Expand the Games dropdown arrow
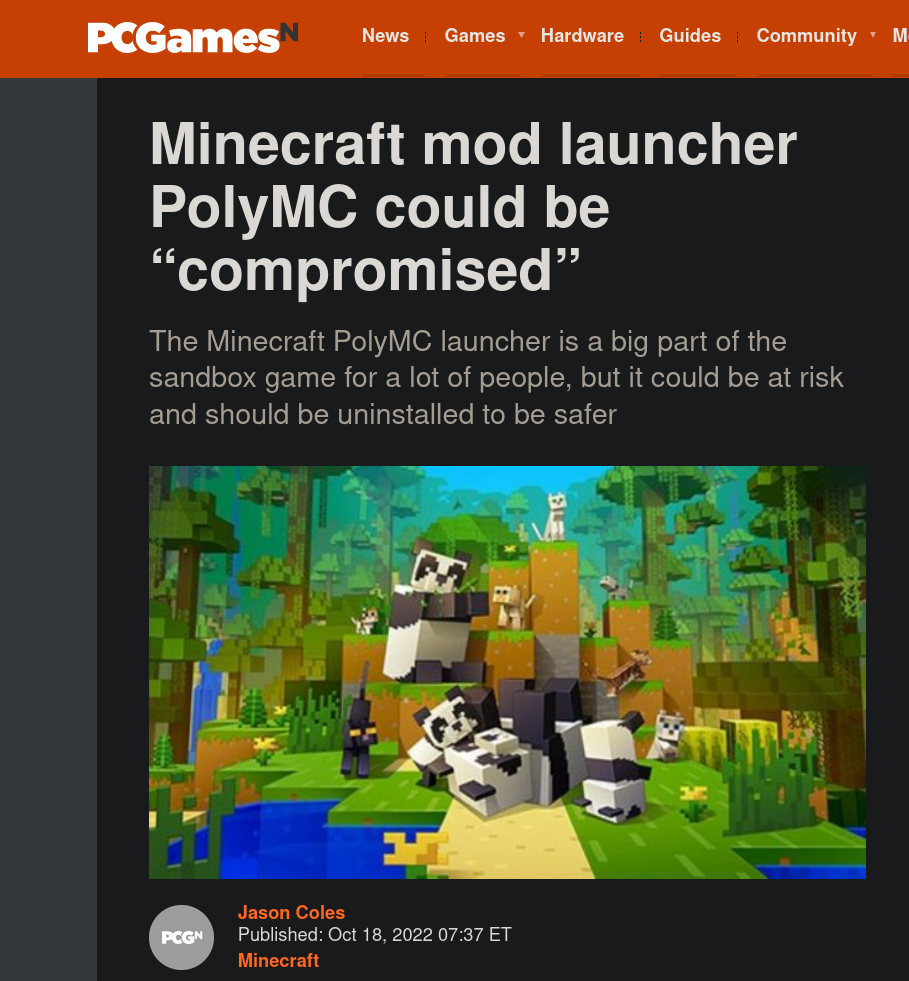Viewport: 909px width, 981px height. point(521,36)
